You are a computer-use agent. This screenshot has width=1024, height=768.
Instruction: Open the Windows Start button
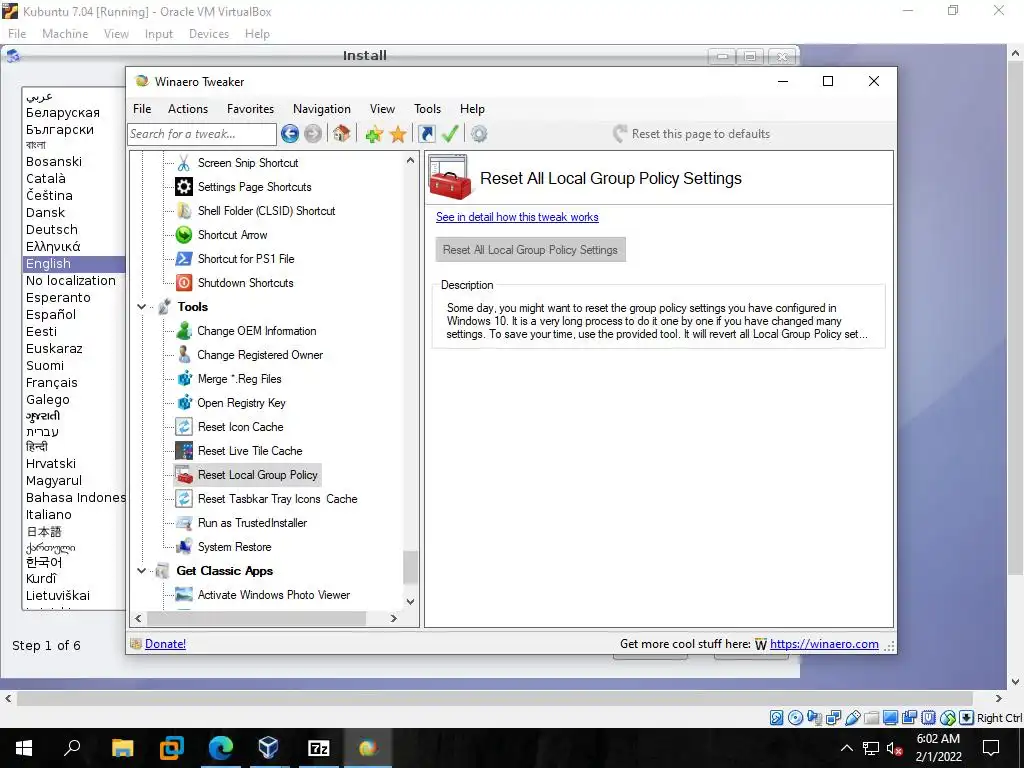click(24, 748)
